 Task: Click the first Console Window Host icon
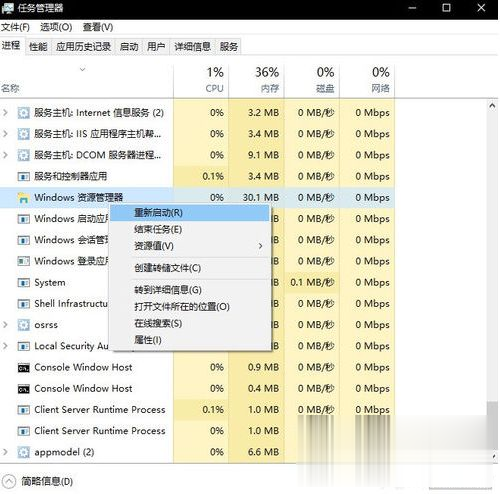[x=23, y=368]
